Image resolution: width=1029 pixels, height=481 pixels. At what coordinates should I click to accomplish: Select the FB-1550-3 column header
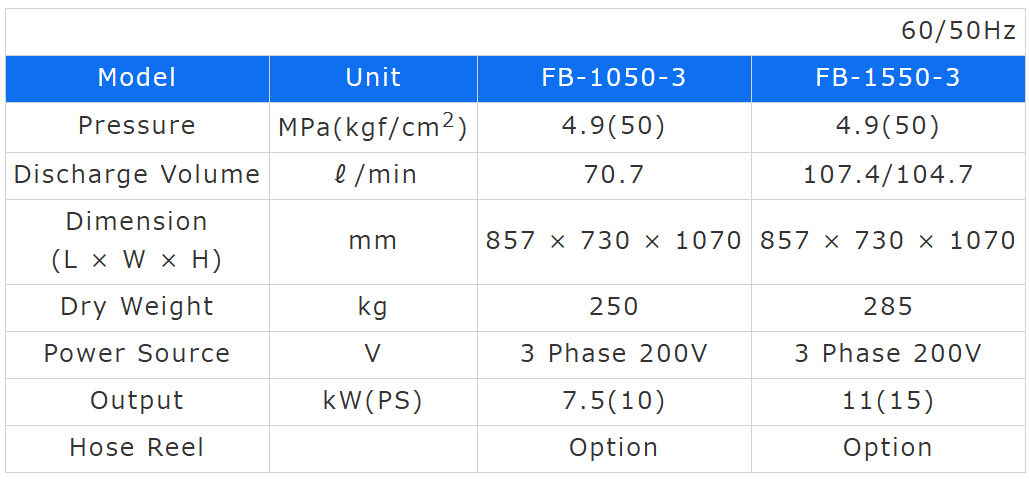pos(888,78)
